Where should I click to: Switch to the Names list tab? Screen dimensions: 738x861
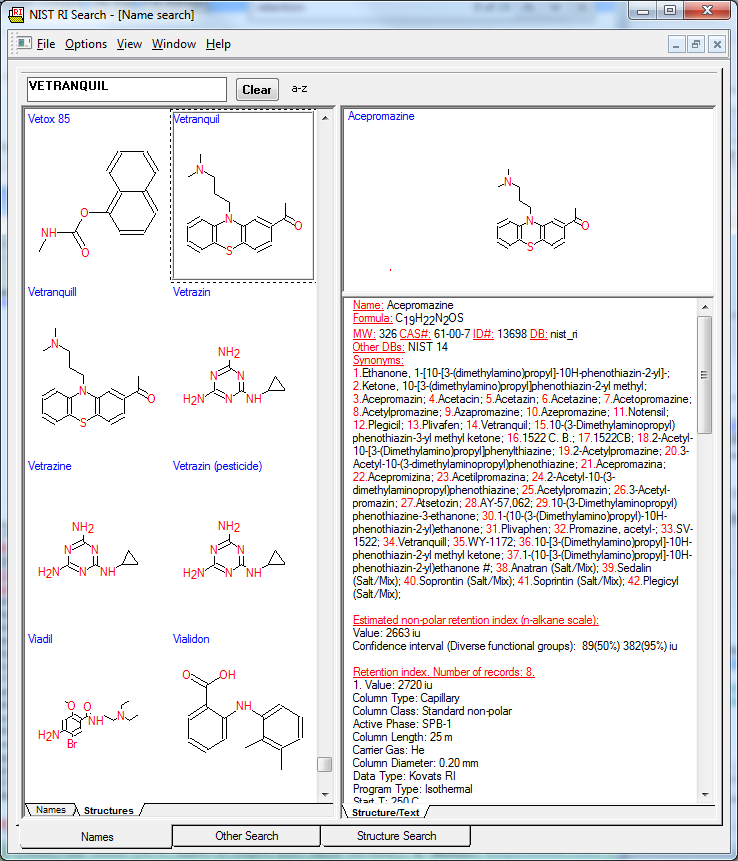pyautogui.click(x=51, y=810)
